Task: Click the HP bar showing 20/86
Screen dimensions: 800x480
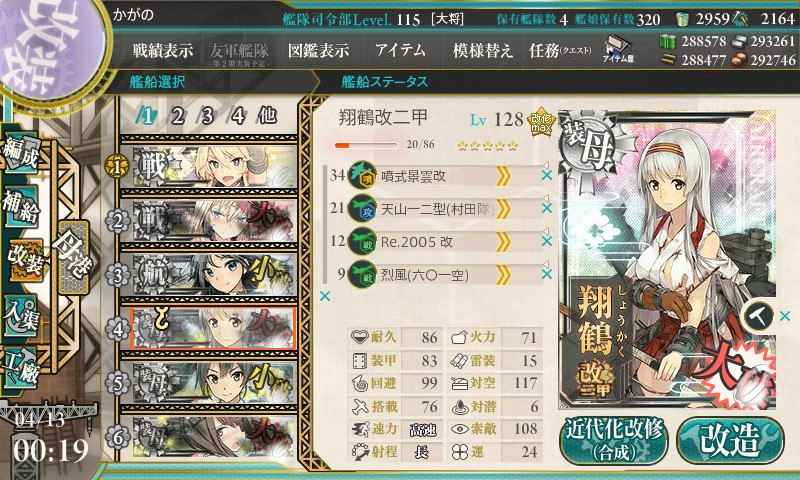Action: pos(366,145)
